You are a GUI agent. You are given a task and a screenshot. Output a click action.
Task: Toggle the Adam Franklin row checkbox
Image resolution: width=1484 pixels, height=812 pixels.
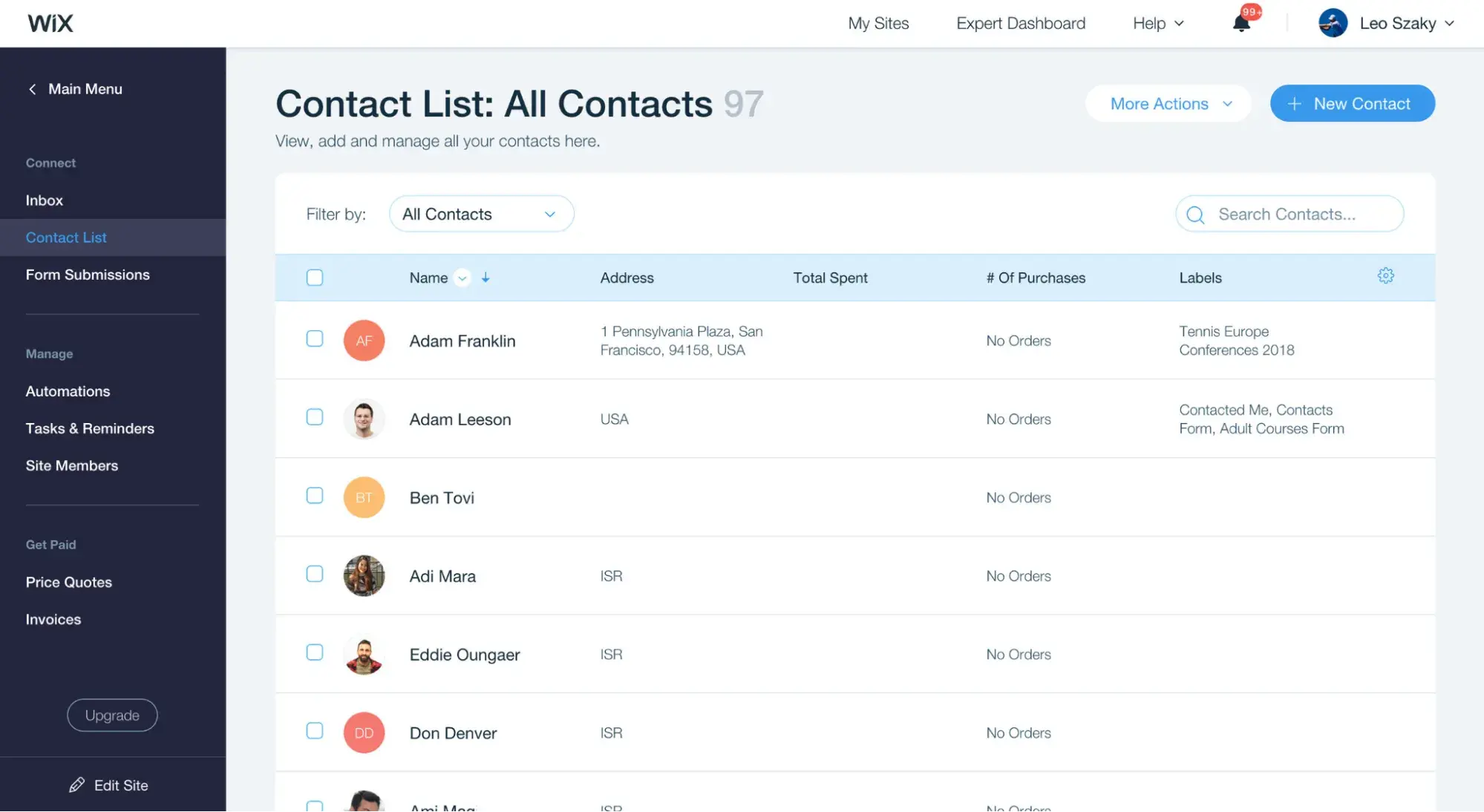314,340
